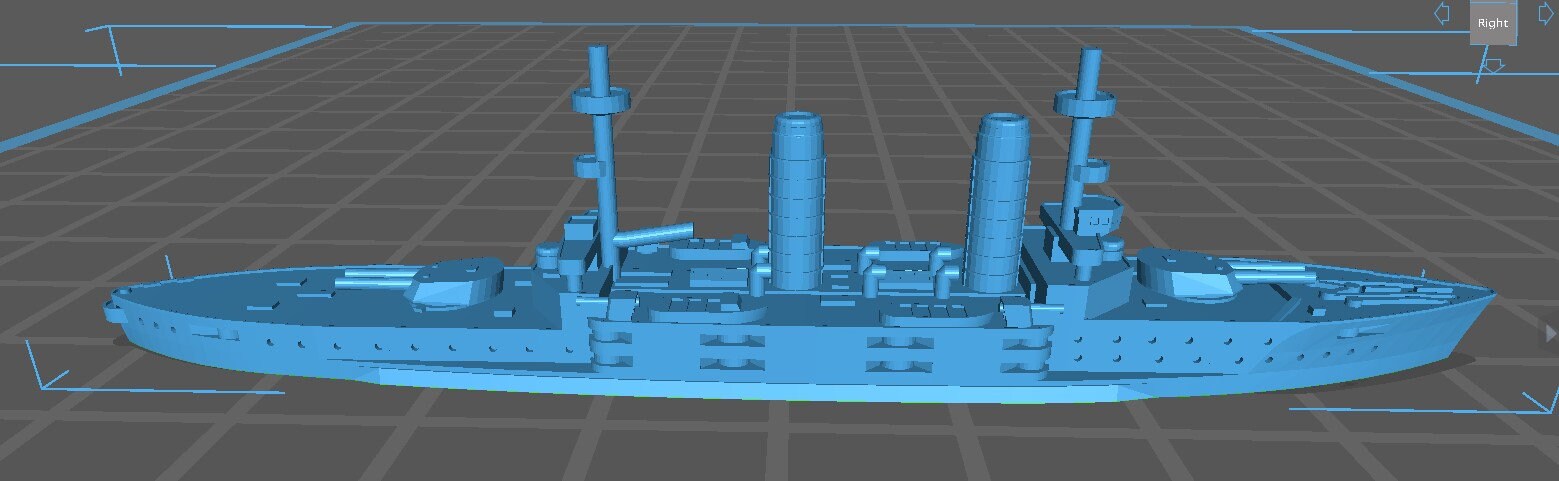This screenshot has width=1559, height=481.
Task: Select the gun turret with barrels pointing left
Action: [455, 281]
